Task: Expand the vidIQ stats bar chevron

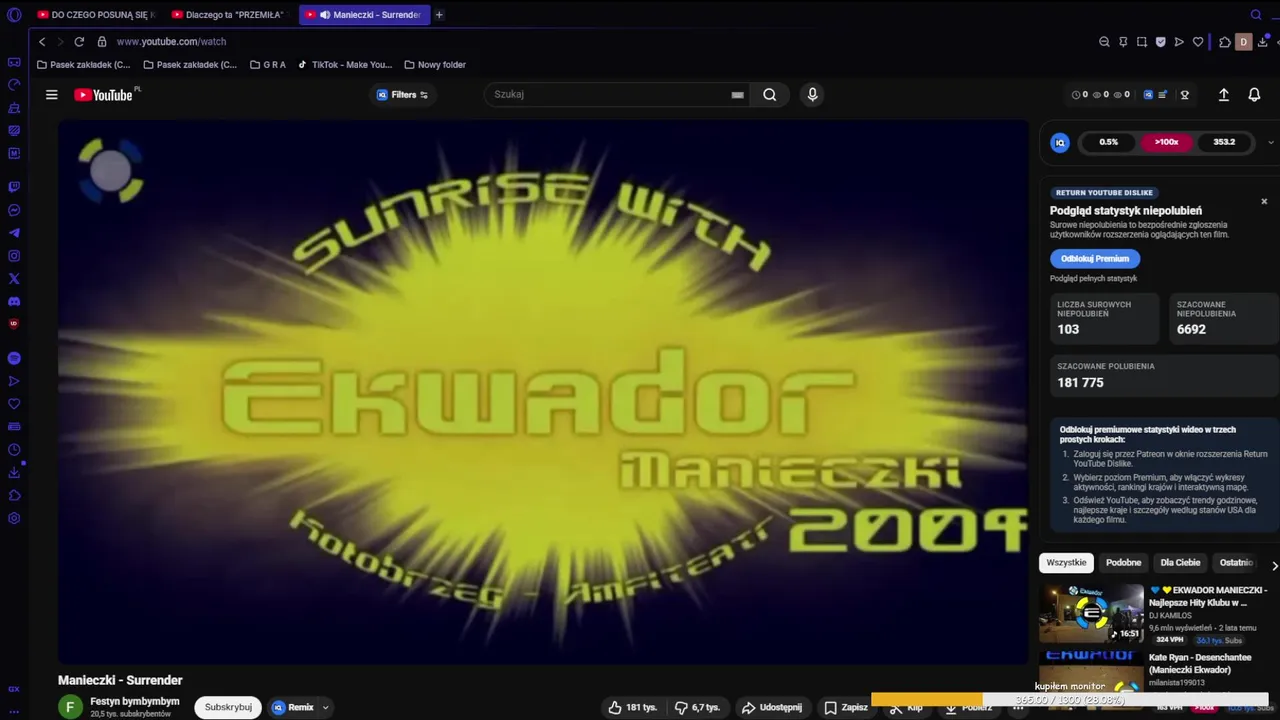Action: click(1271, 142)
